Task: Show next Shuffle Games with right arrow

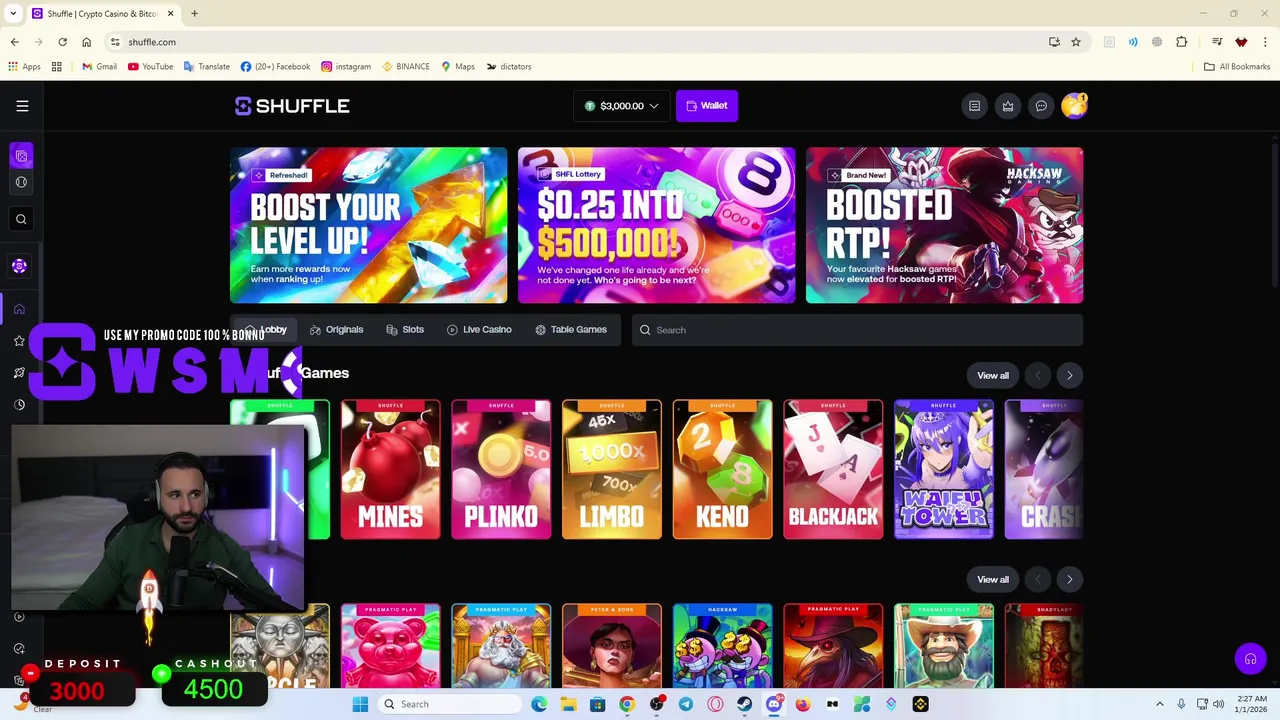Action: tap(1069, 376)
